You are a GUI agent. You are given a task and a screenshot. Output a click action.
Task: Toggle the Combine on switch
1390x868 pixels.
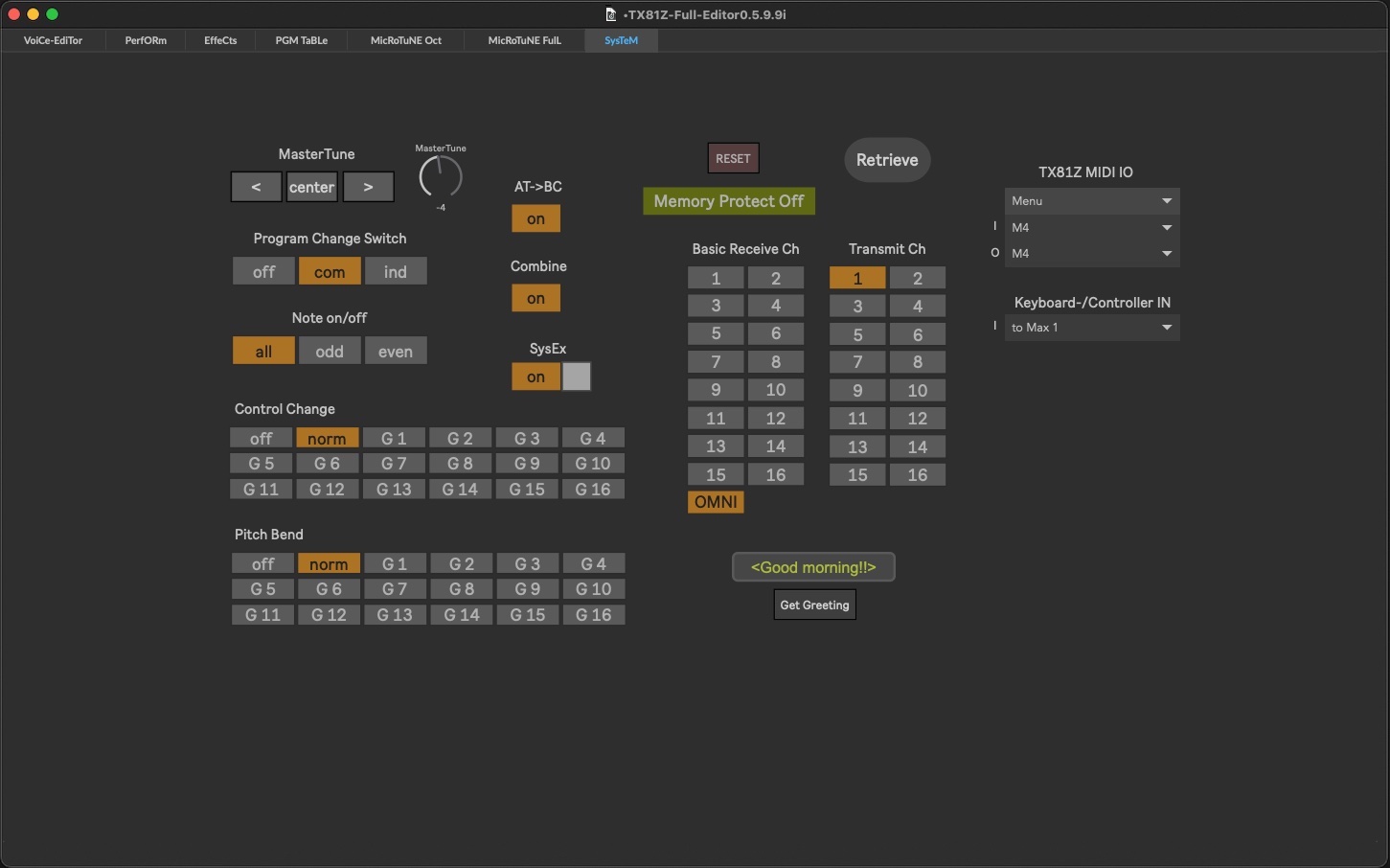535,299
